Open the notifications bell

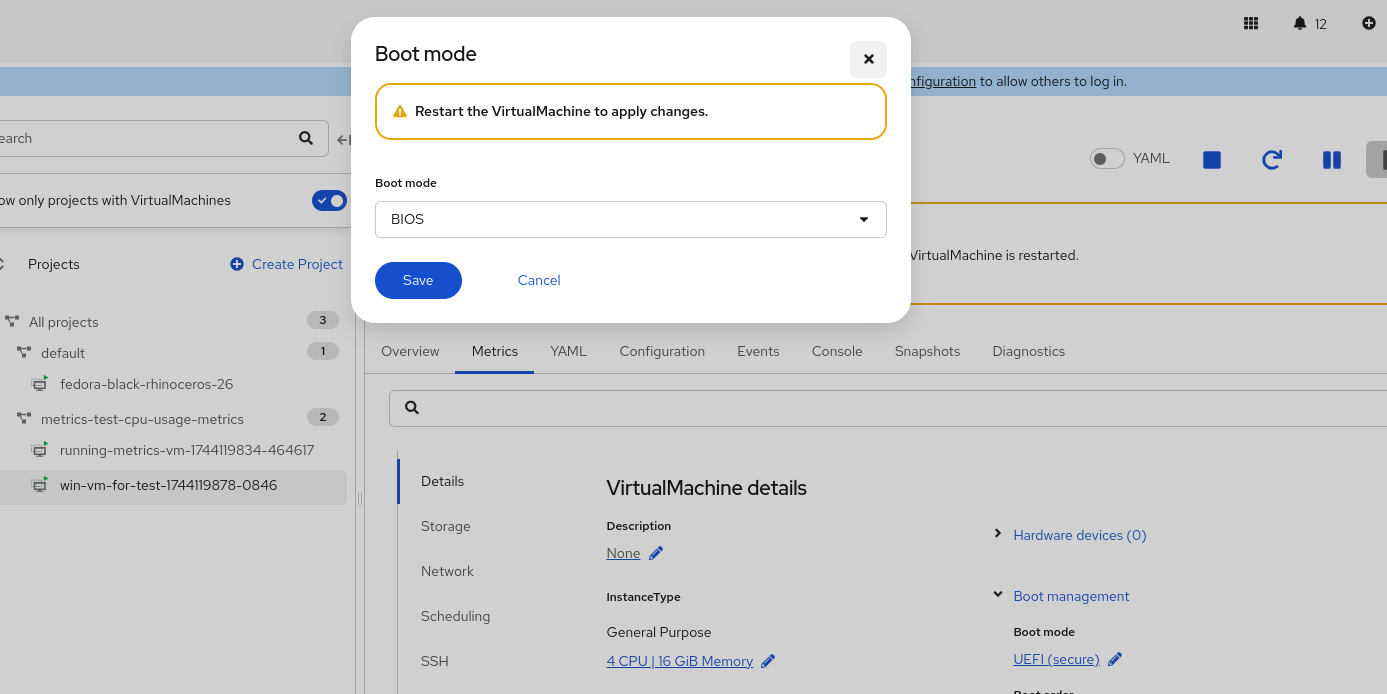pos(1299,23)
